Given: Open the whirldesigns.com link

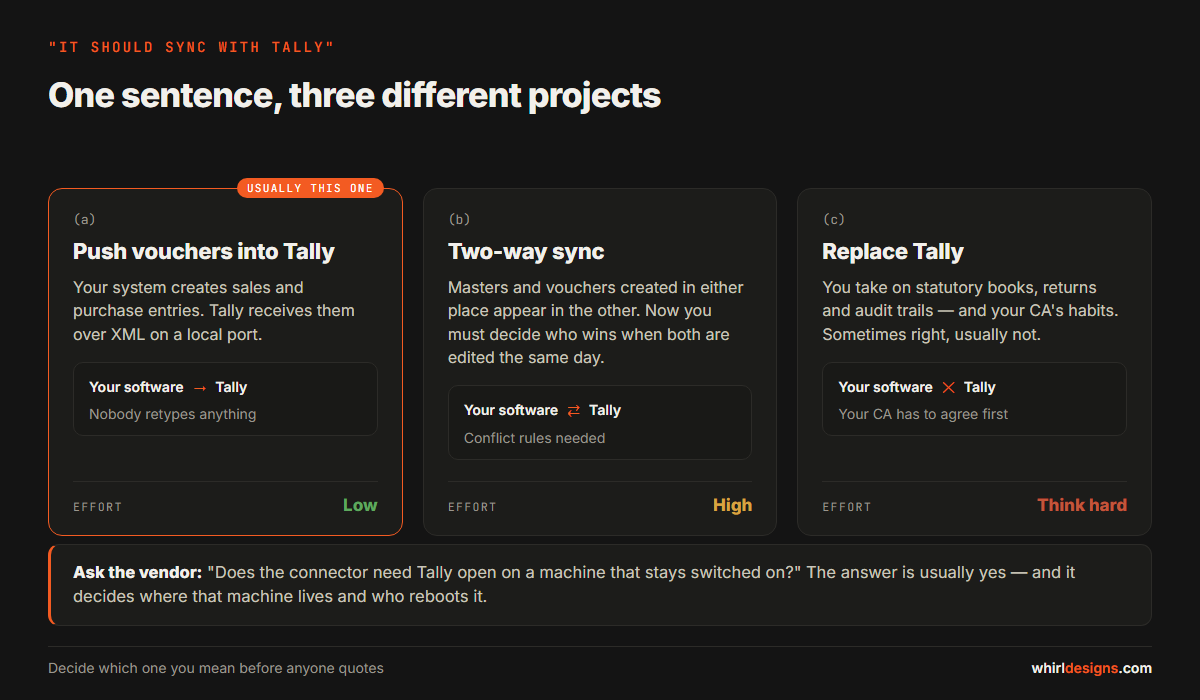Looking at the screenshot, I should coord(1092,668).
